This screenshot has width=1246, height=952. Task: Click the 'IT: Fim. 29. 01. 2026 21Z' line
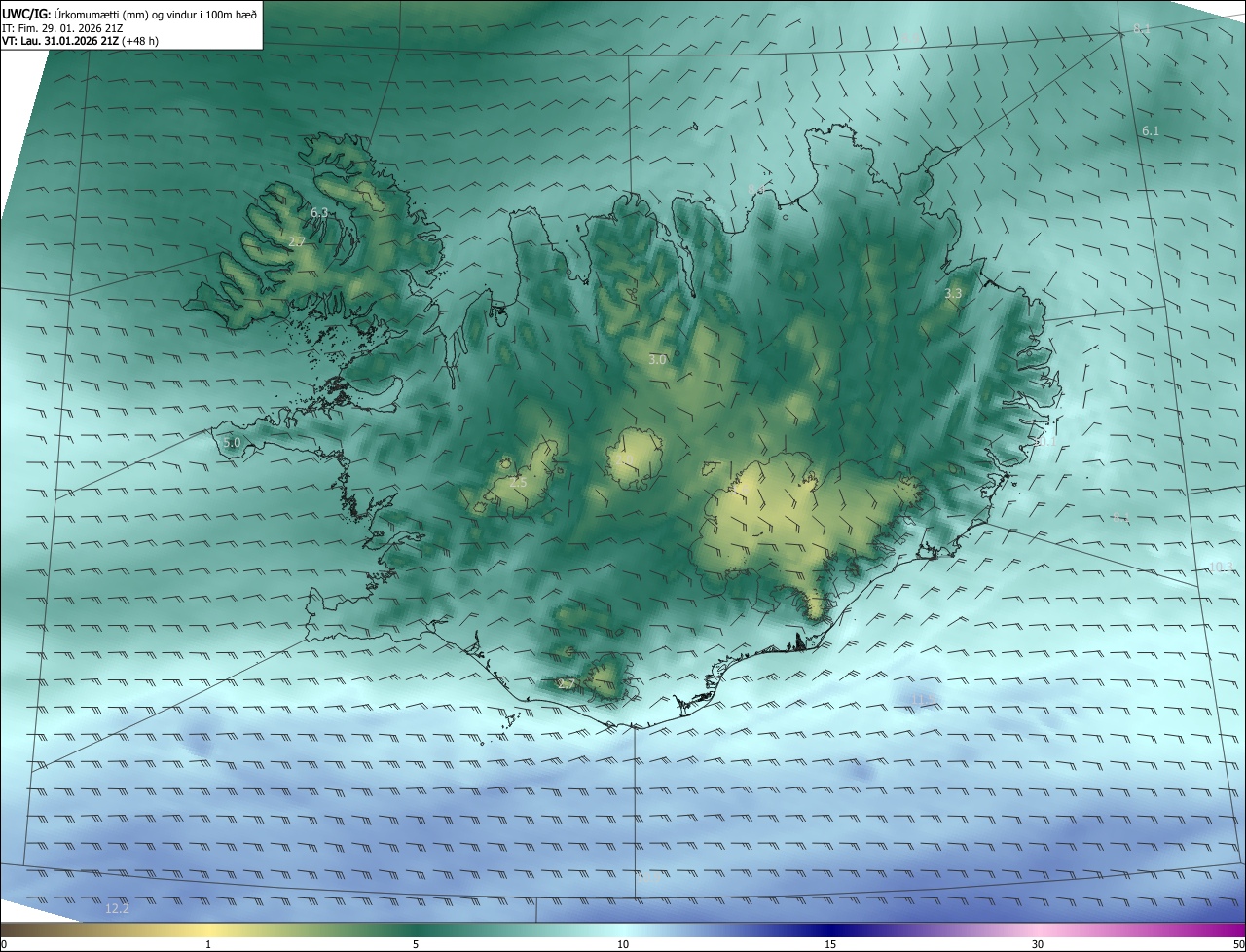pos(62,28)
